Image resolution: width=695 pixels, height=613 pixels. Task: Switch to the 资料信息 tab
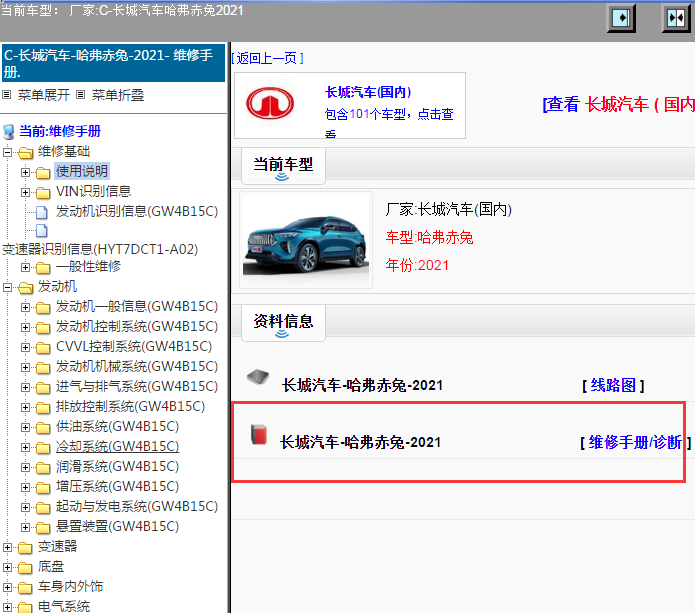coord(283,323)
